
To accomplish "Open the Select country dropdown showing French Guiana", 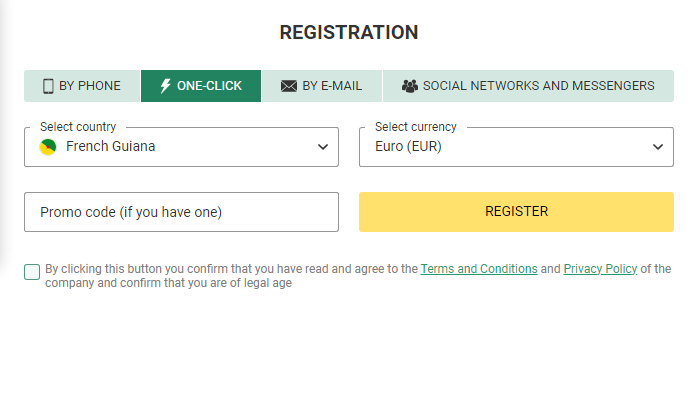I will coord(181,147).
